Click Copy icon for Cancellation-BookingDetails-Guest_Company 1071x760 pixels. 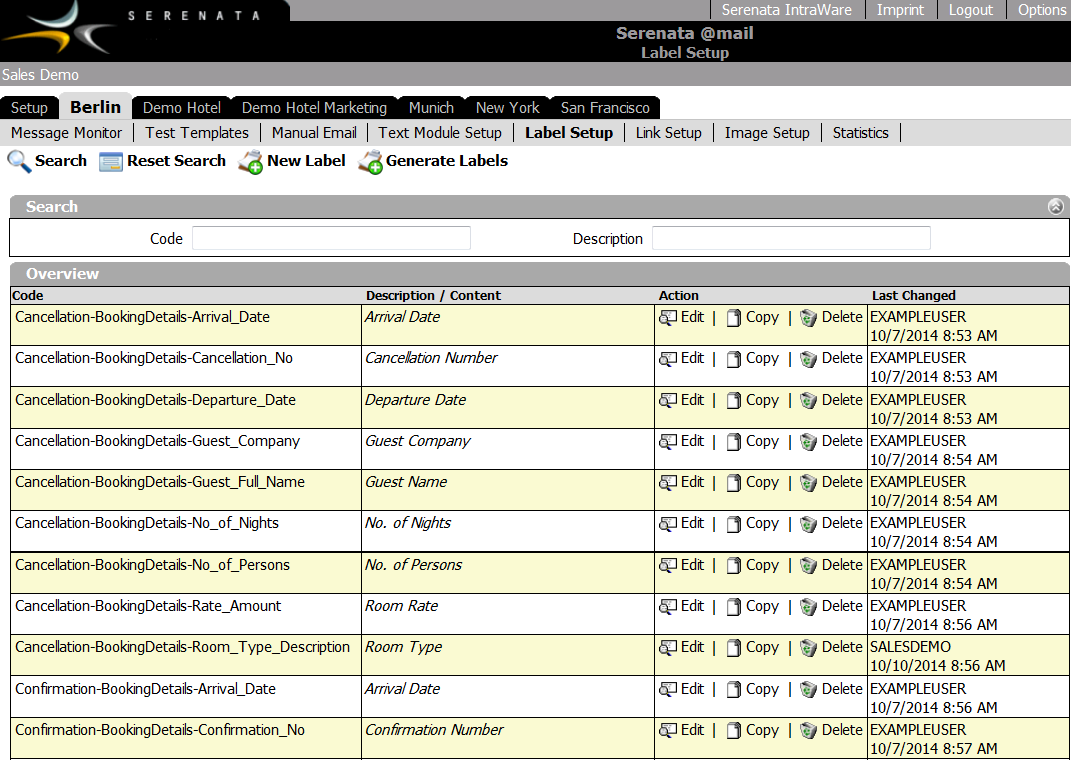[734, 442]
